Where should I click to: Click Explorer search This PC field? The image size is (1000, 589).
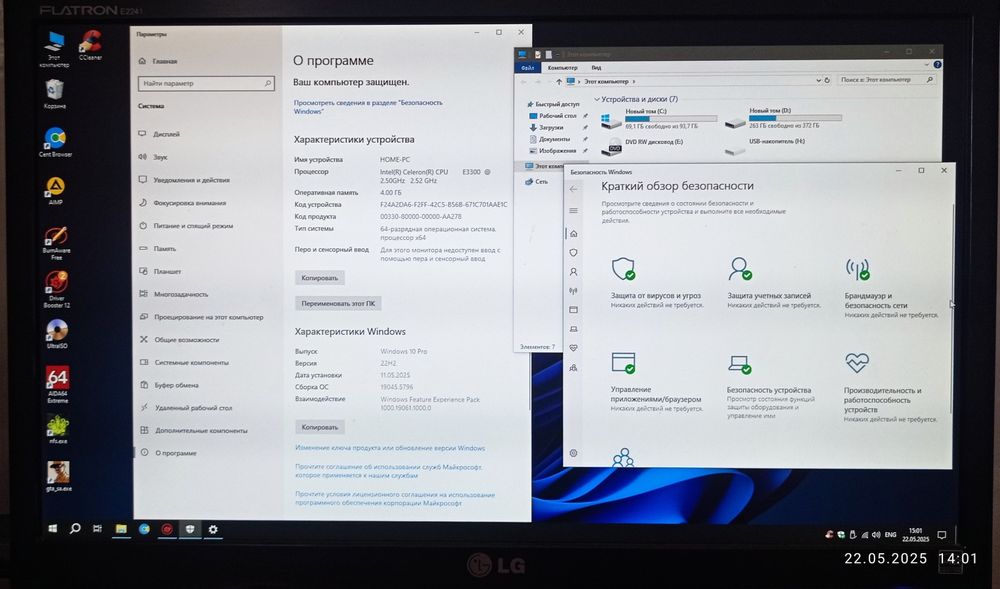[x=886, y=80]
